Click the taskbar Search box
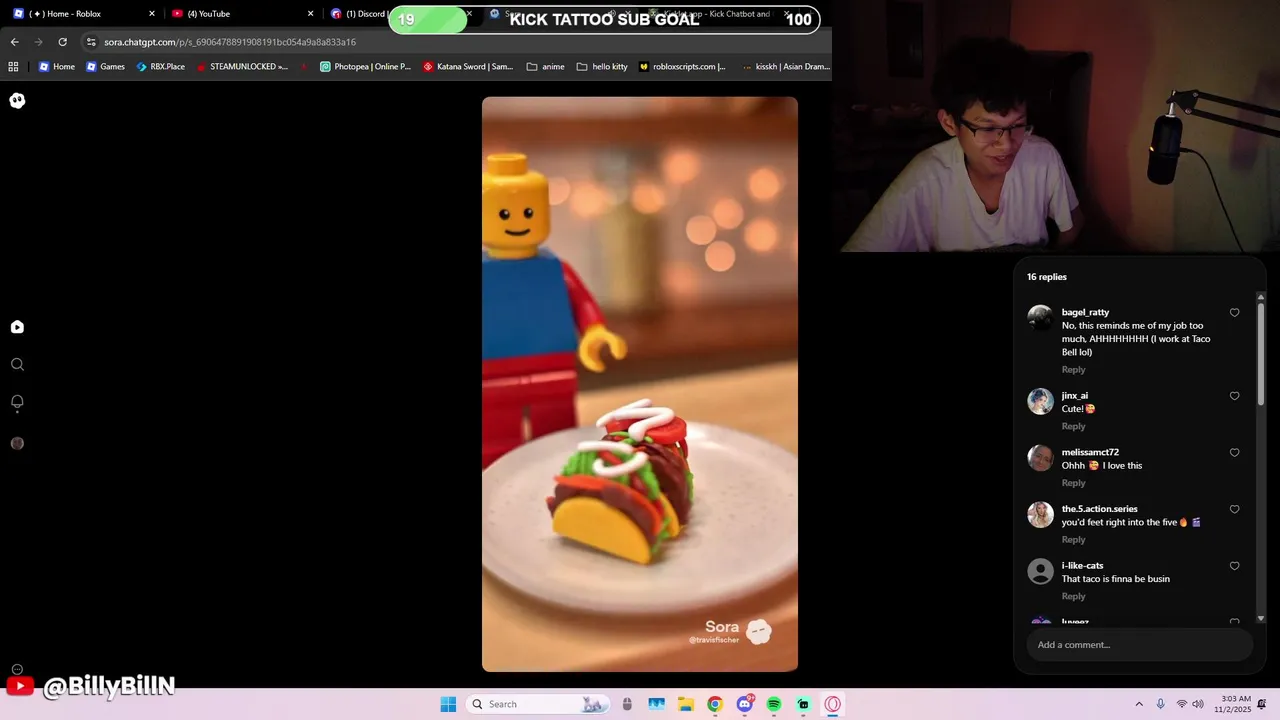Screen dimensions: 1280x720 click(538, 704)
